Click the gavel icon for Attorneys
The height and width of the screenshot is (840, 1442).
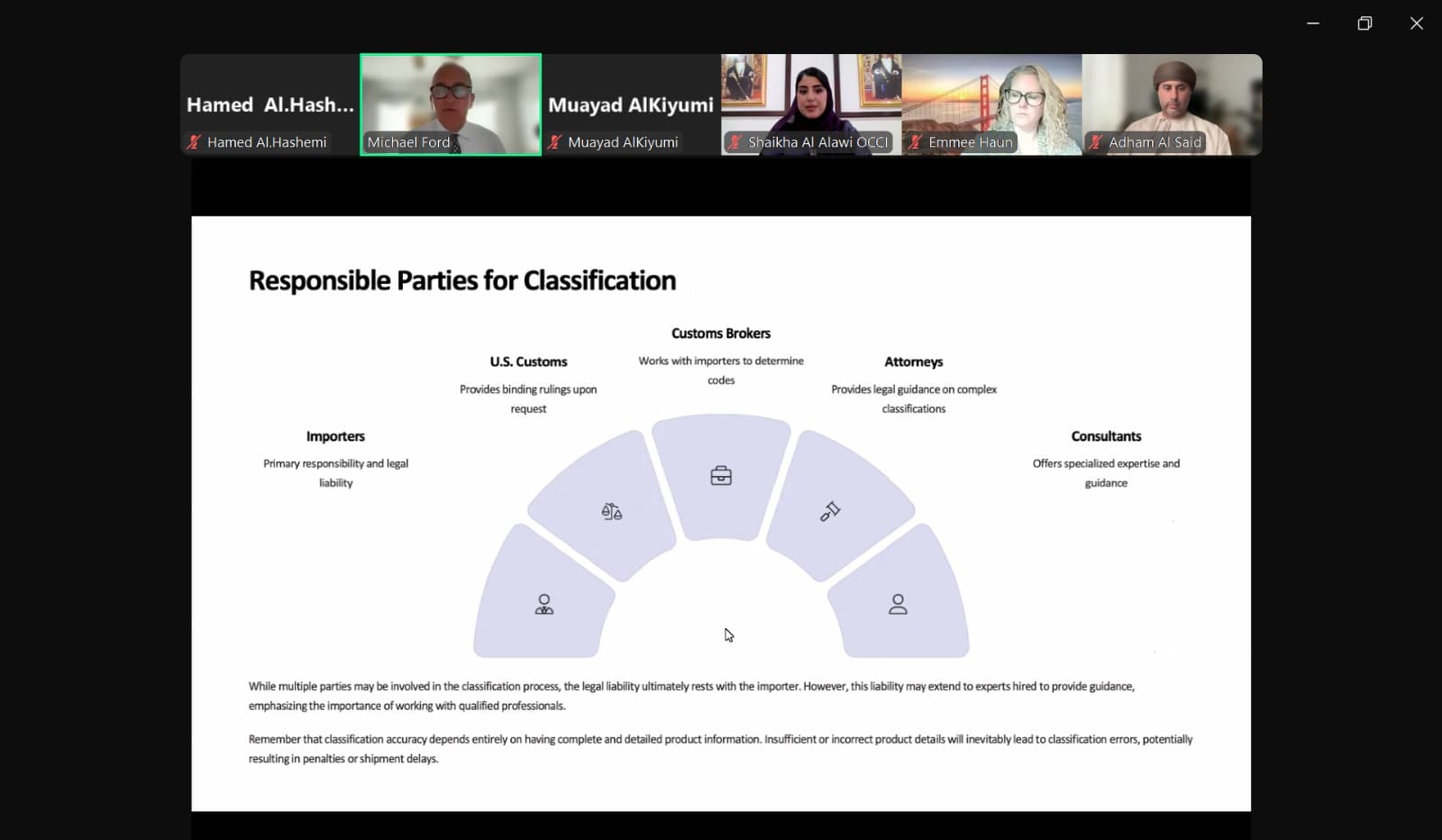(x=830, y=512)
